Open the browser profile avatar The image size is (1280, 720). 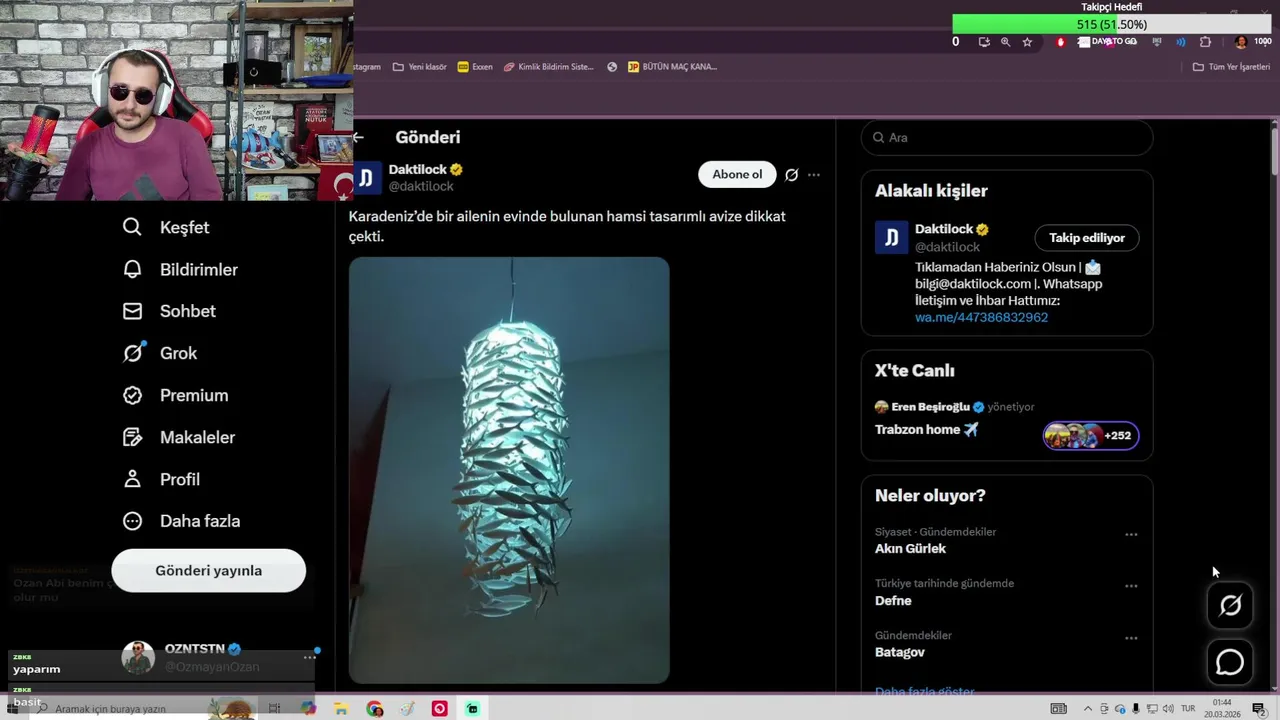tap(1241, 42)
